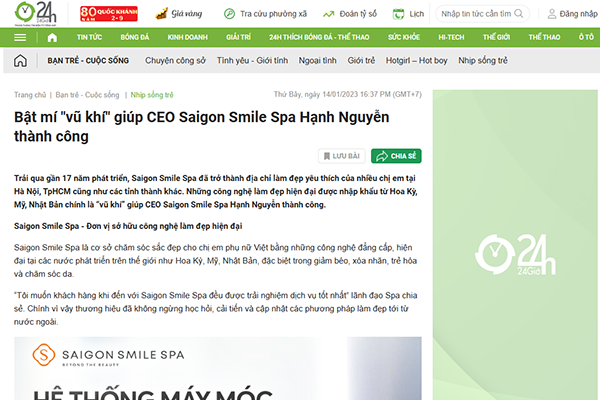
Task: Click the HỆ THỐNG MÁY MÓC article image
Action: click(218, 368)
